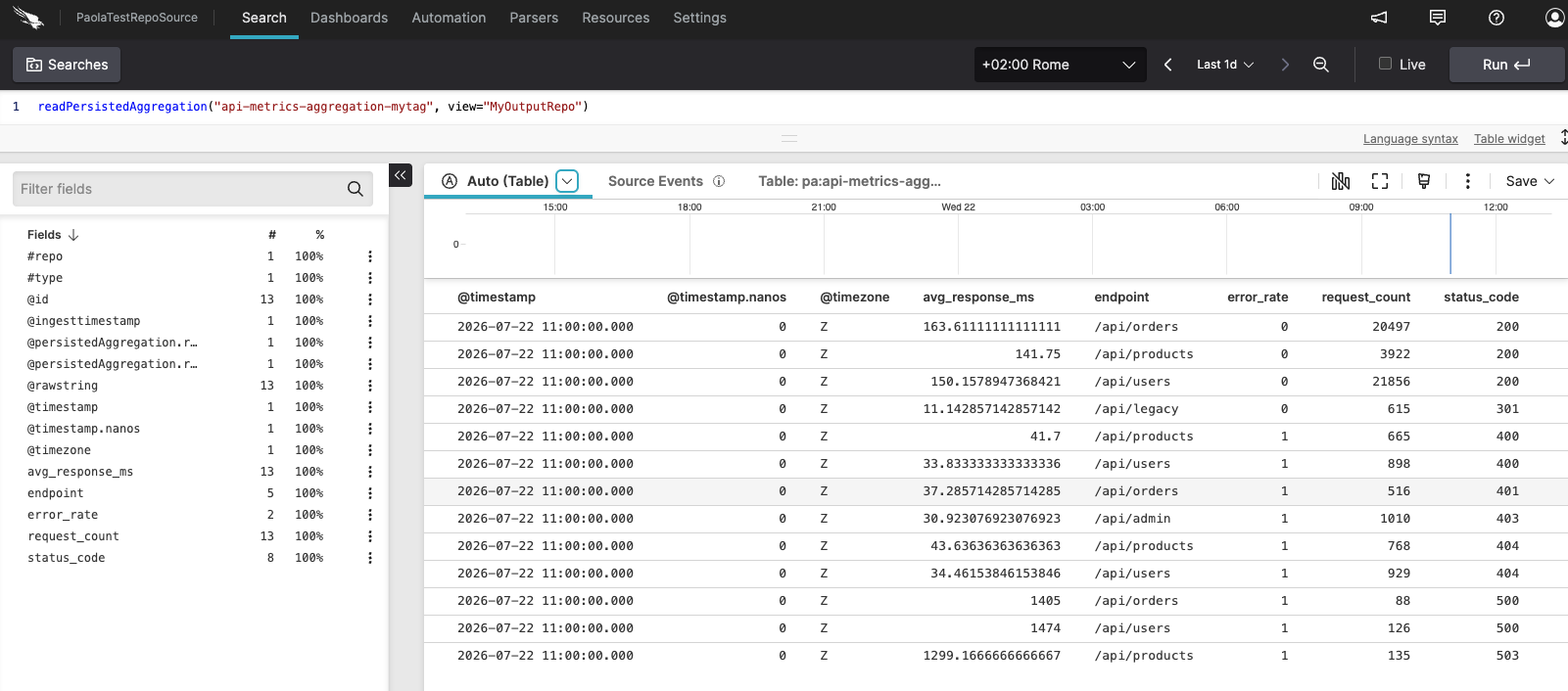Go to previous time interval arrow
This screenshot has width=1568, height=691.
[x=1168, y=65]
